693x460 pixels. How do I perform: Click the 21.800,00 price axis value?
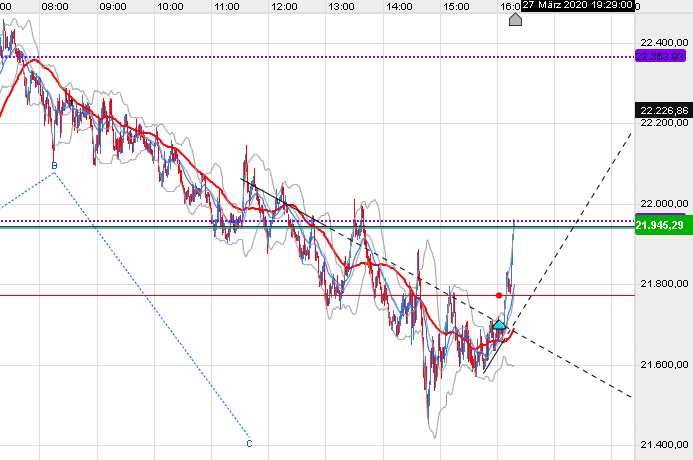point(664,284)
